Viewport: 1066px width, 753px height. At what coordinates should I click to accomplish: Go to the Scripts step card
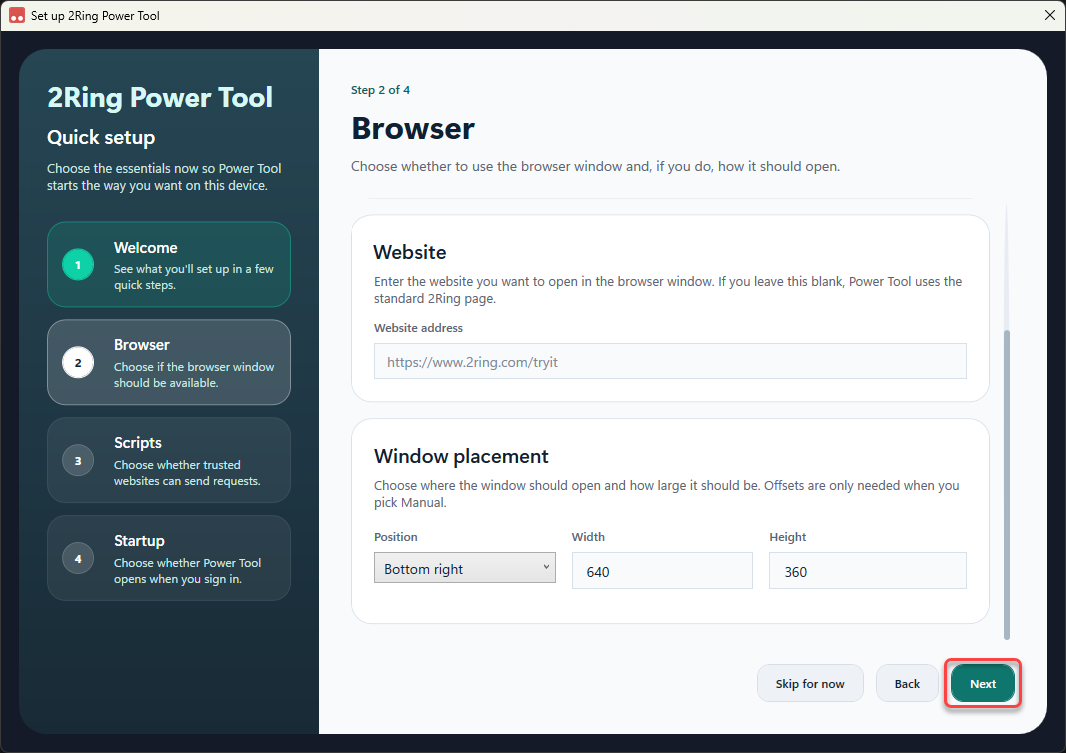tap(169, 460)
